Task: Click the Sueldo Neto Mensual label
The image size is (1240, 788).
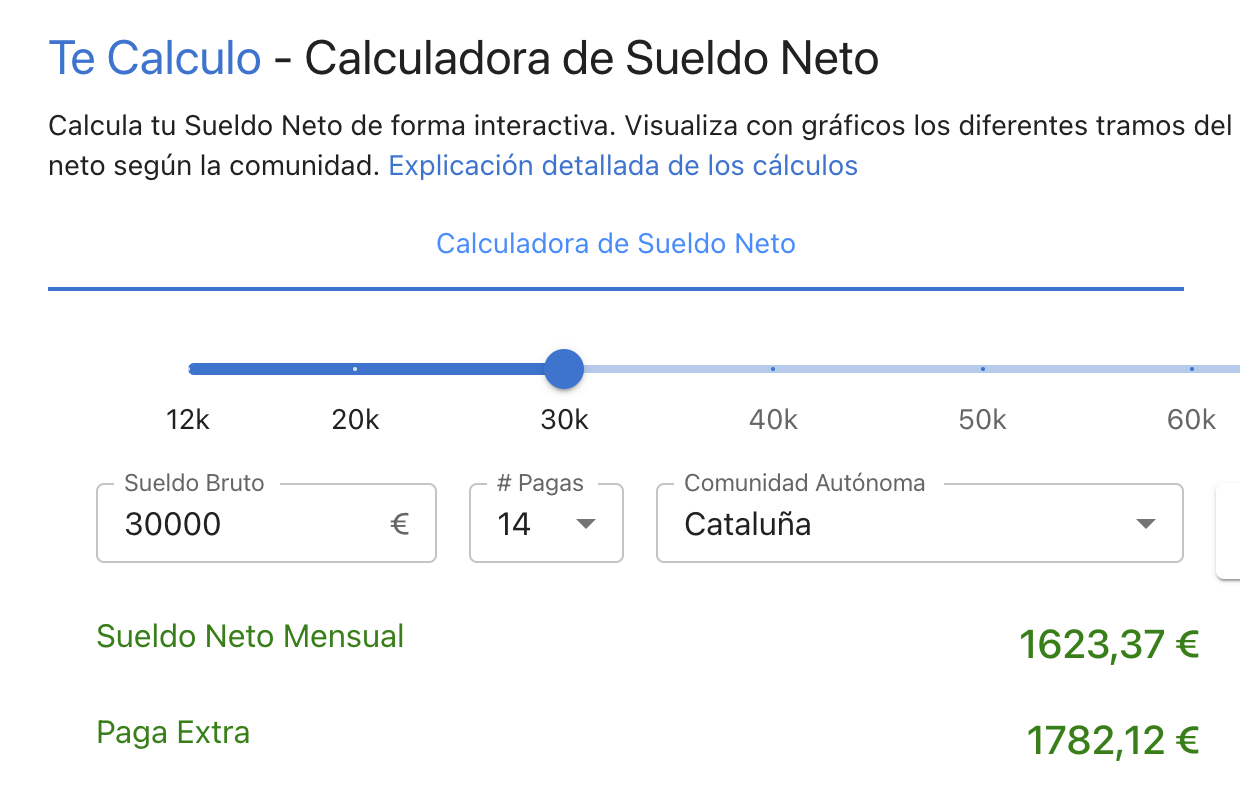Action: (250, 636)
